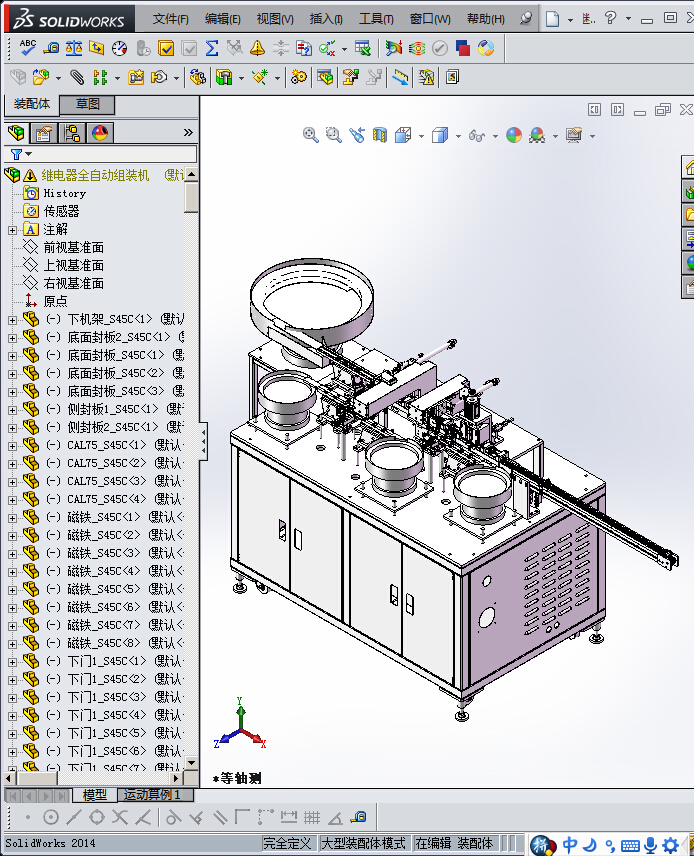This screenshot has height=856, width=694.
Task: Select the 草图 sketch tab
Action: tap(87, 104)
